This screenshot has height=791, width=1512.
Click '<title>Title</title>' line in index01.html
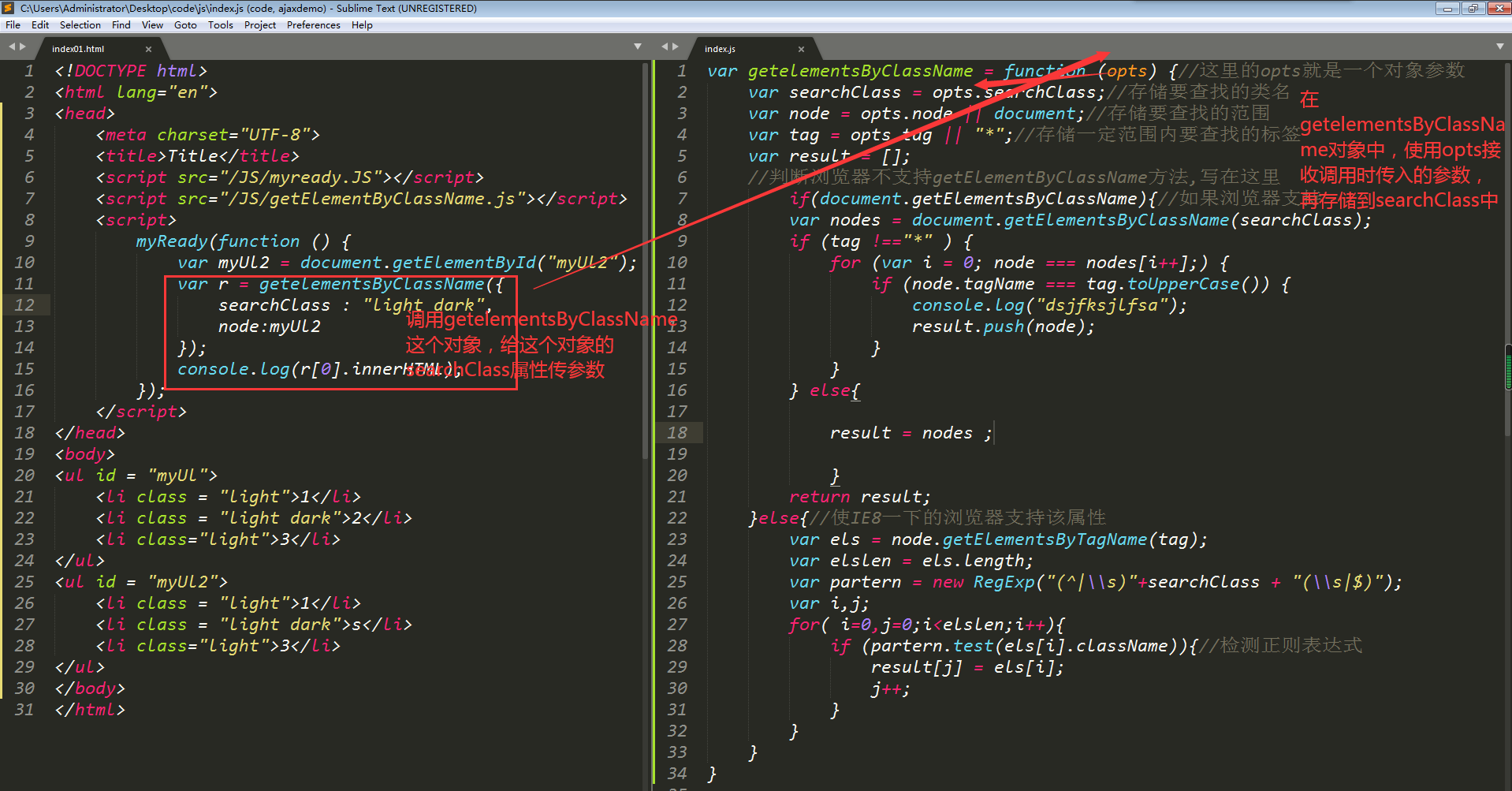(x=198, y=156)
